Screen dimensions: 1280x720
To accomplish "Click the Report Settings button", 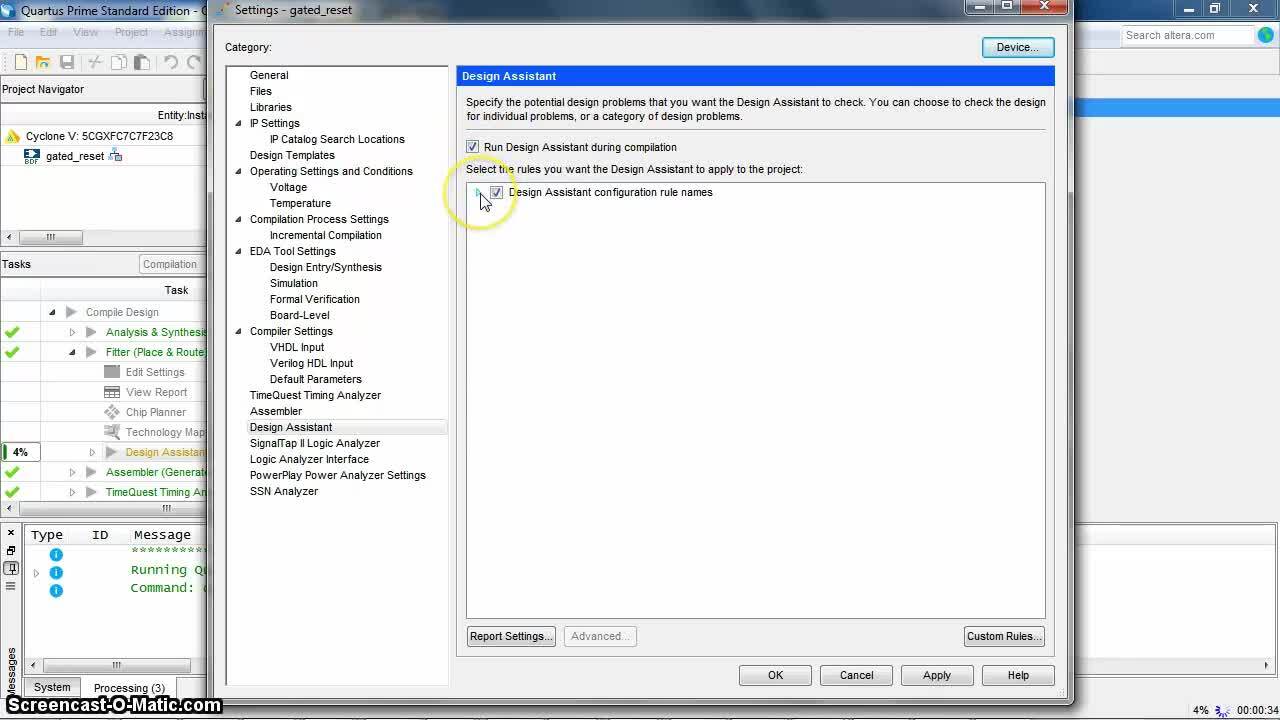I will (510, 636).
